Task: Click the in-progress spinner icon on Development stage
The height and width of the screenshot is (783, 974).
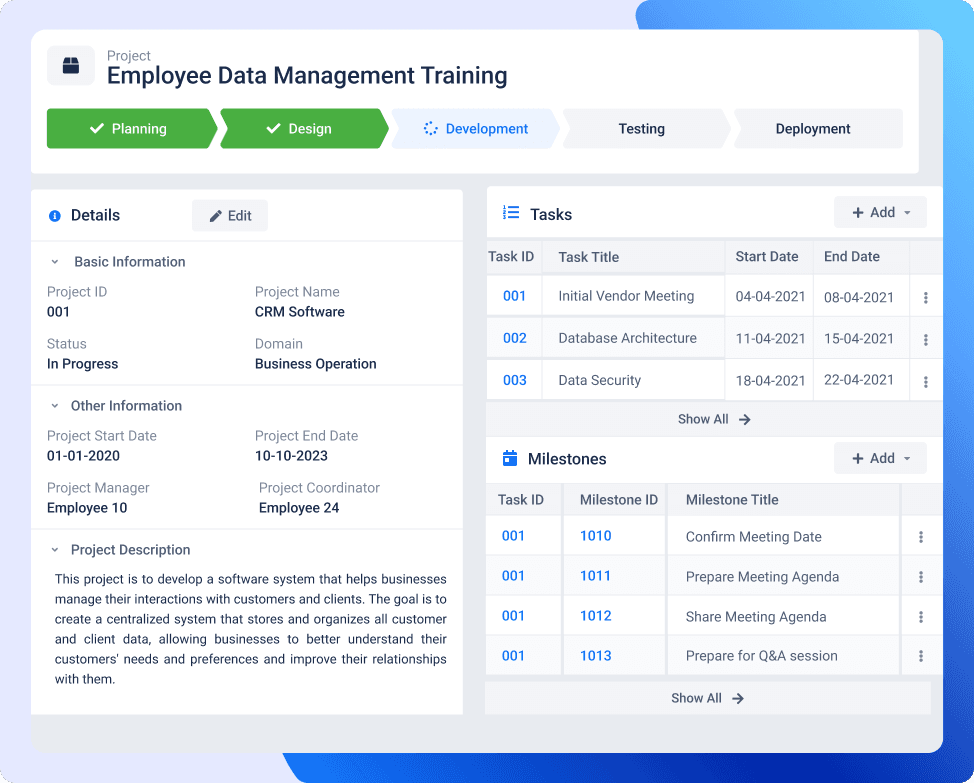Action: click(430, 128)
